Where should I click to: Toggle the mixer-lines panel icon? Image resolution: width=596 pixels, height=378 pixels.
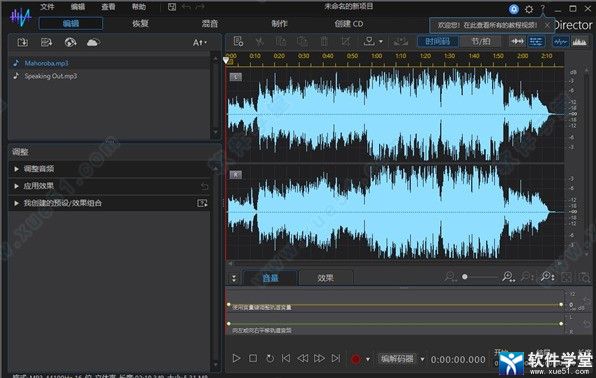[x=536, y=41]
